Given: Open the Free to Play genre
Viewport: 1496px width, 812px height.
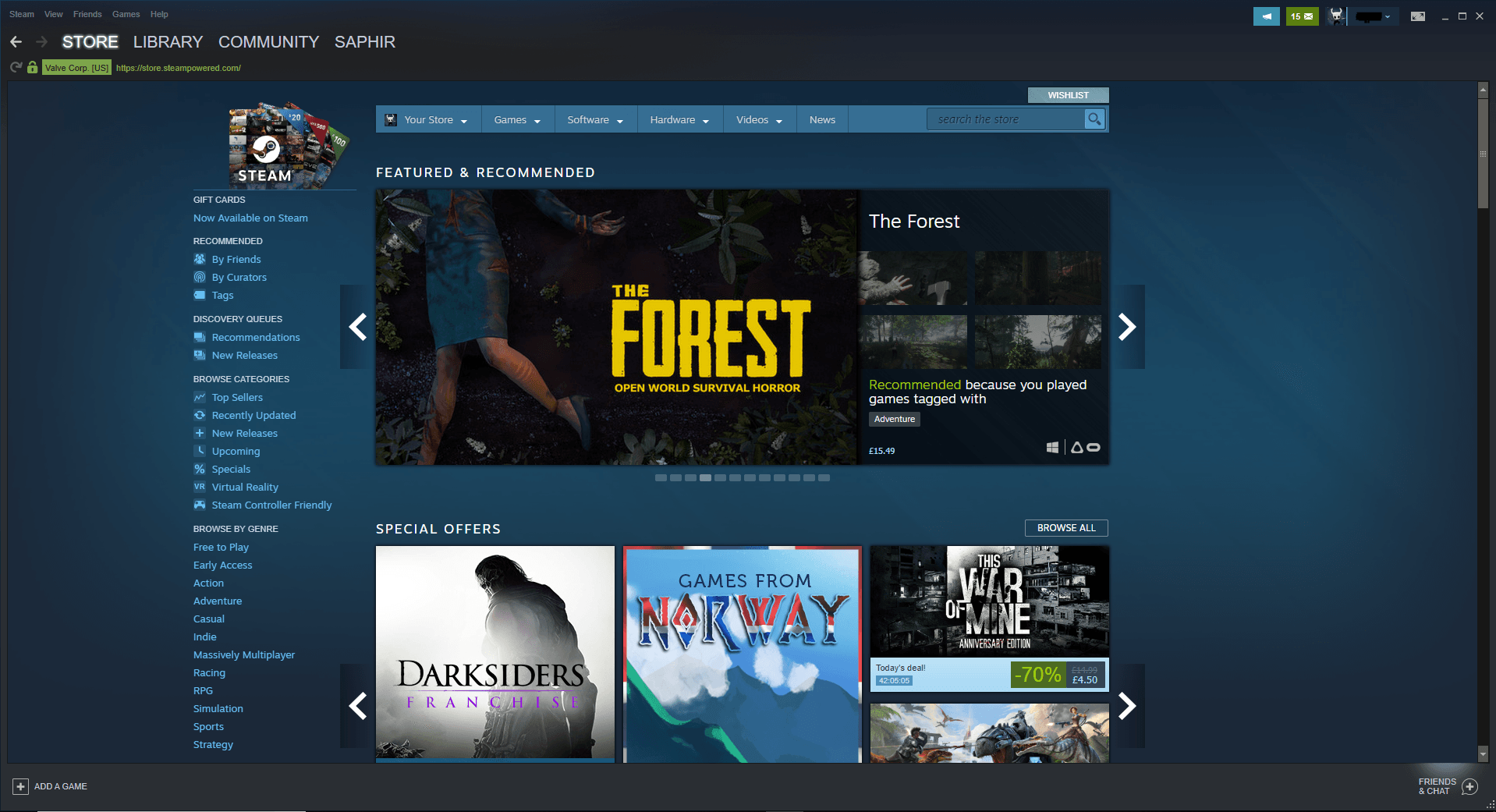Looking at the screenshot, I should [221, 548].
